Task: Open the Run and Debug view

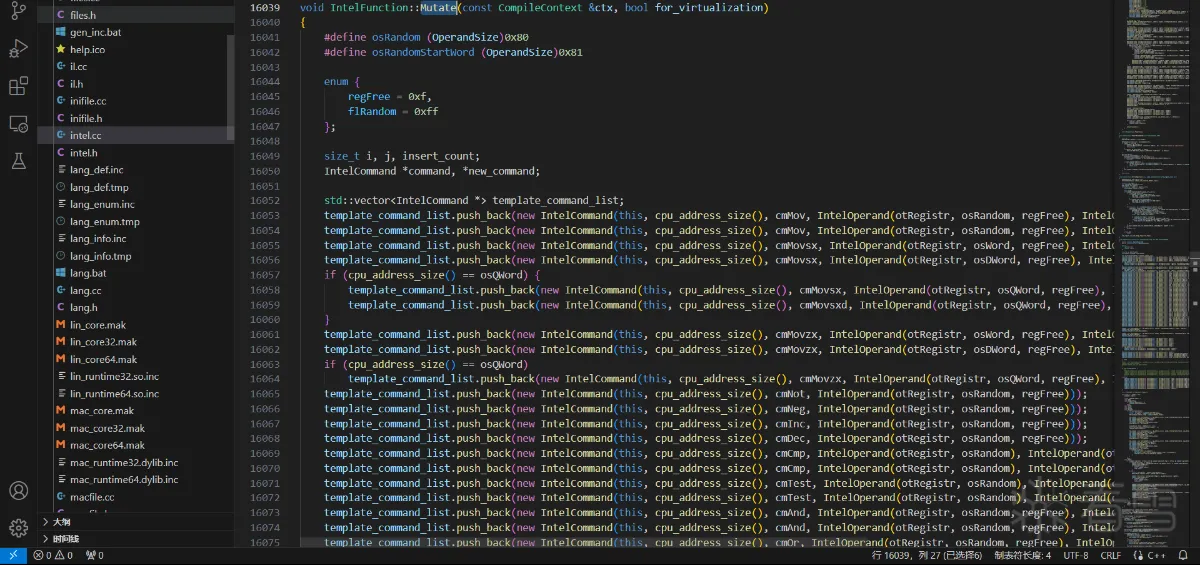Action: tap(18, 48)
